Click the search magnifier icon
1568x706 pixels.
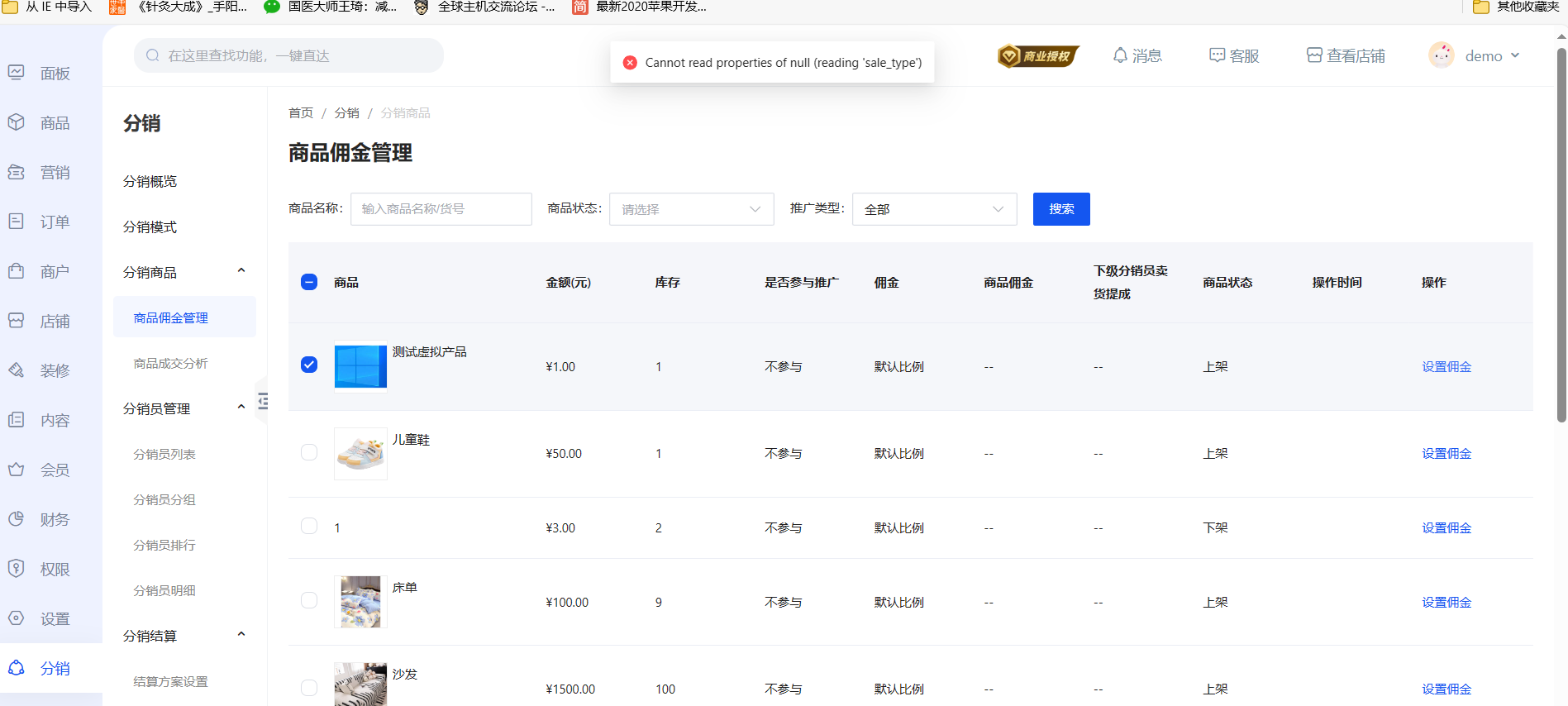click(153, 55)
